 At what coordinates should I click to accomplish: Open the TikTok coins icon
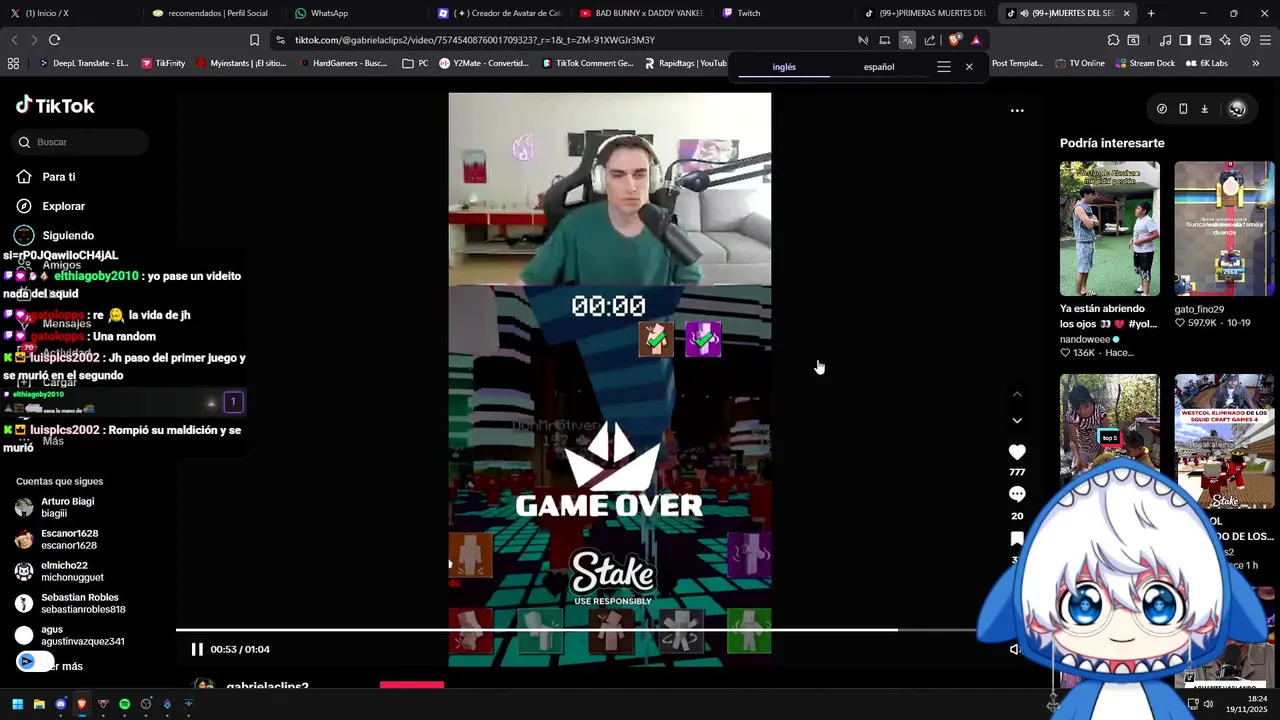tap(1161, 109)
